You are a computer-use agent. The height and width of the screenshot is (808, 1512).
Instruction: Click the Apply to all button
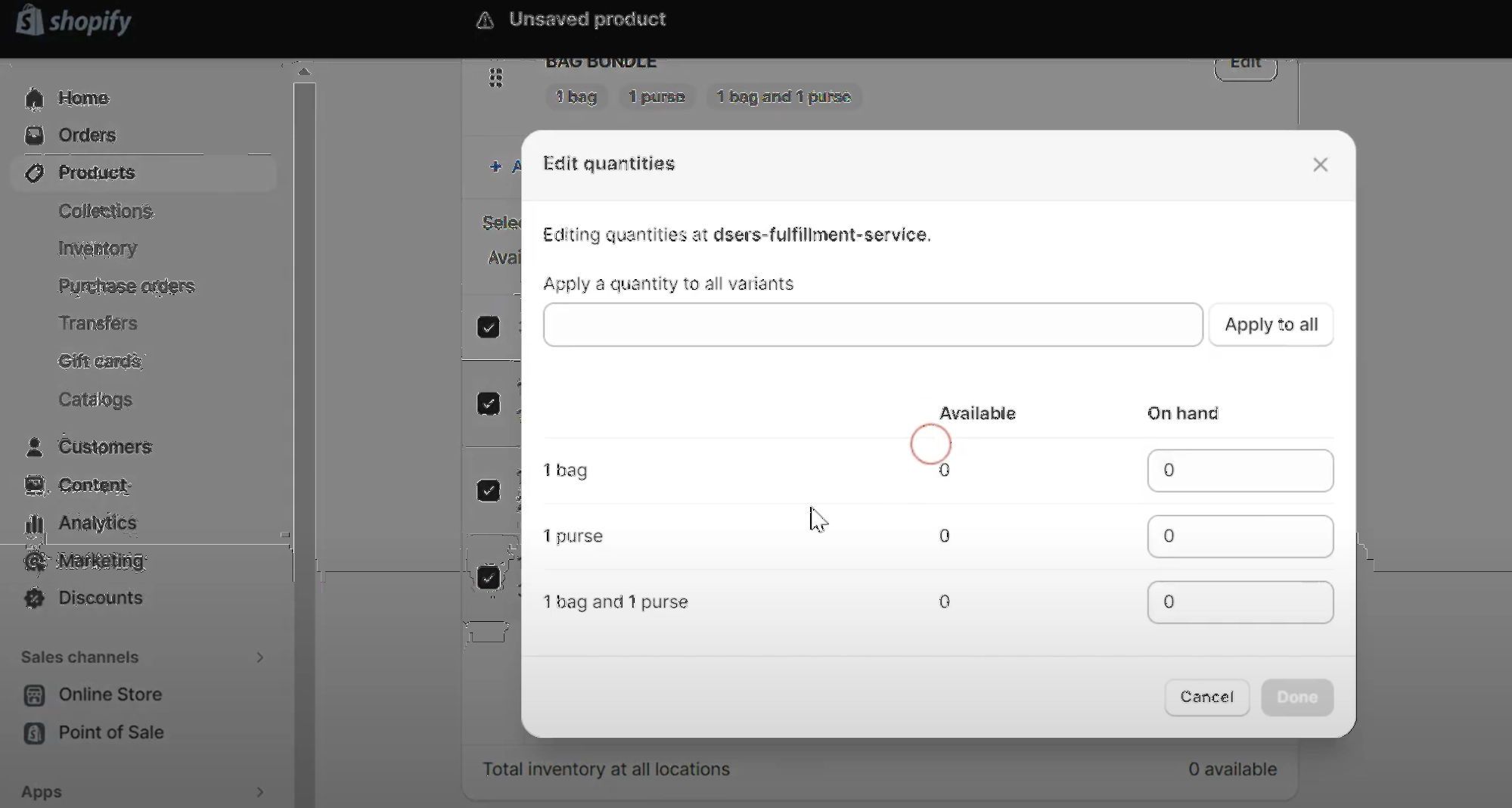coord(1271,325)
